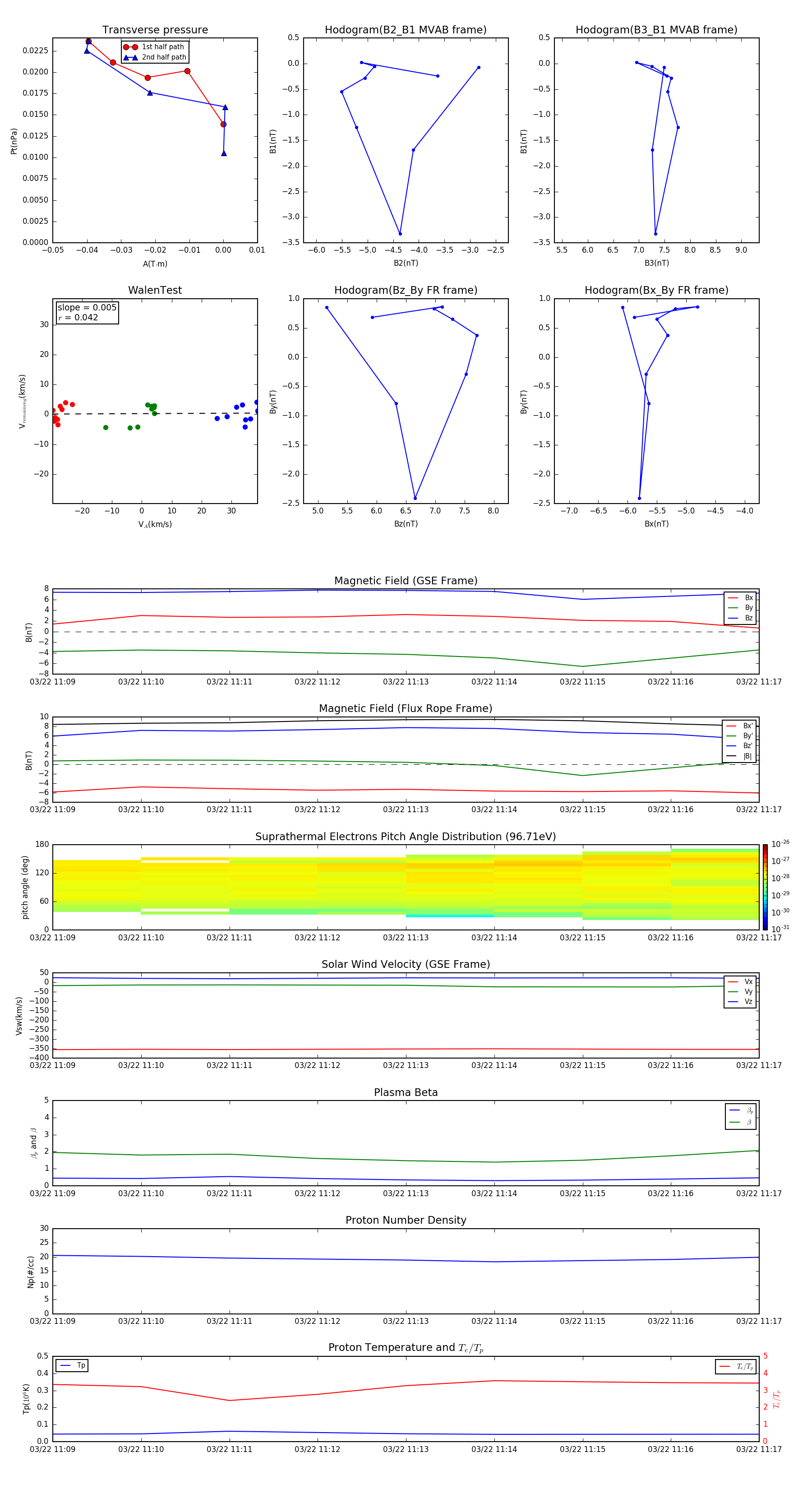
Task: Click the dashed zero line in Walen test
Action: click(155, 413)
